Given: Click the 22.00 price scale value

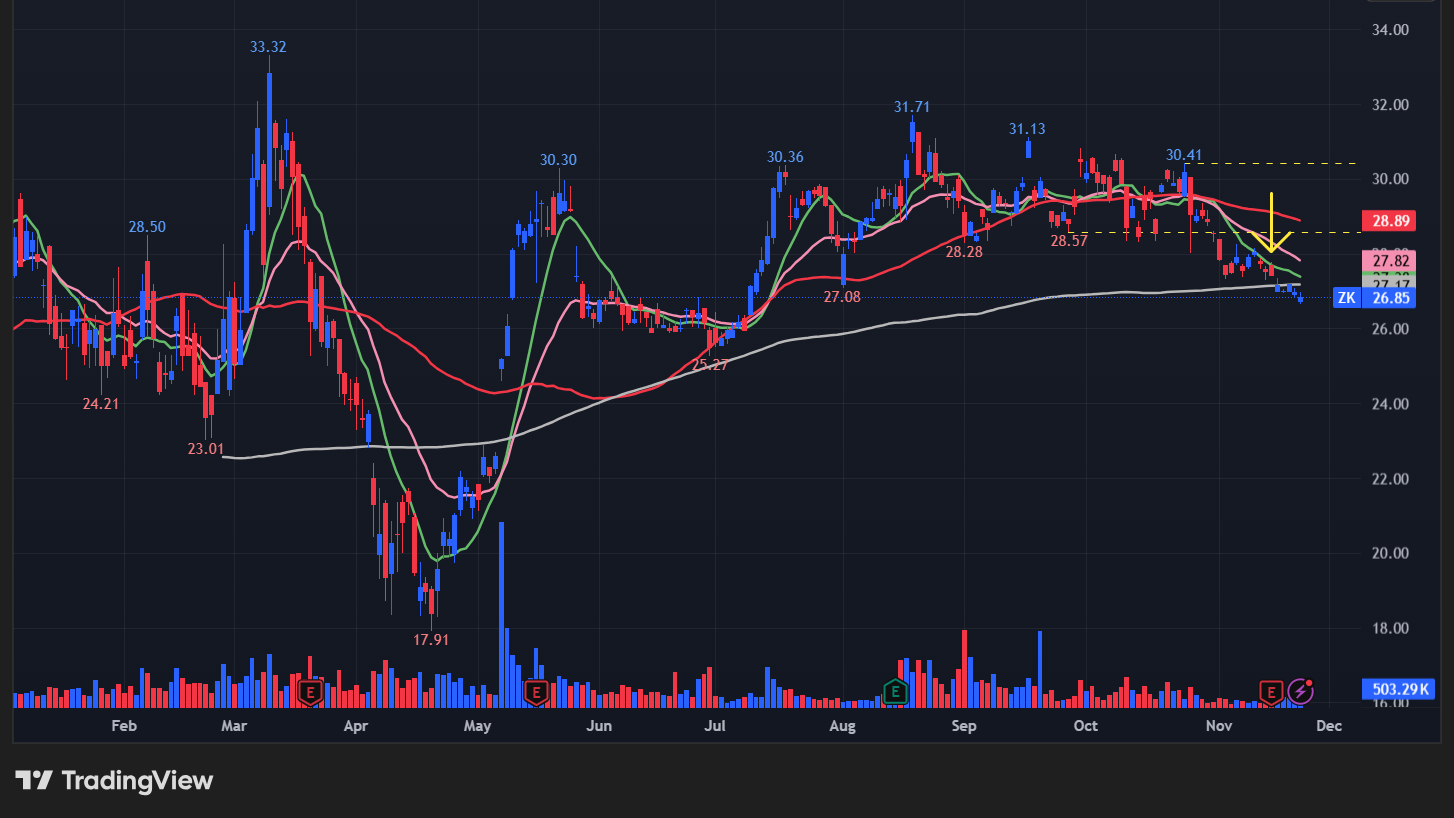Looking at the screenshot, I should tap(1392, 479).
